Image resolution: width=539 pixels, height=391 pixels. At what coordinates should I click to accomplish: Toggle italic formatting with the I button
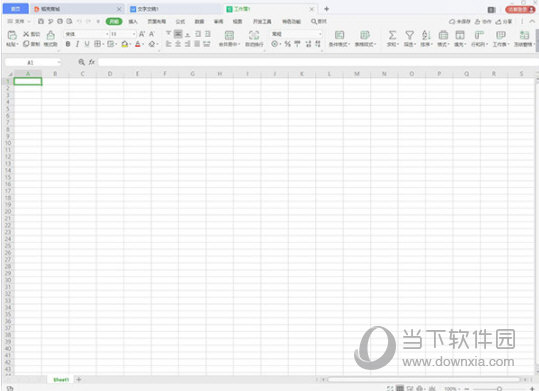77,44
